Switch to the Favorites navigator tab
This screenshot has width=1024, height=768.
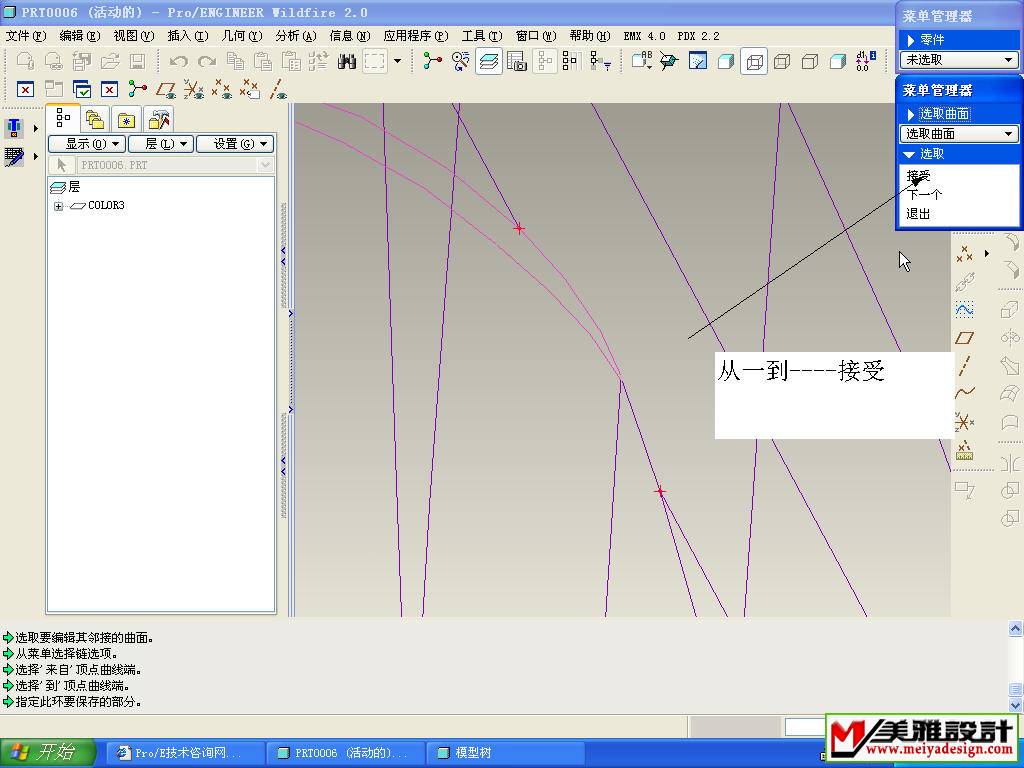pyautogui.click(x=126, y=120)
